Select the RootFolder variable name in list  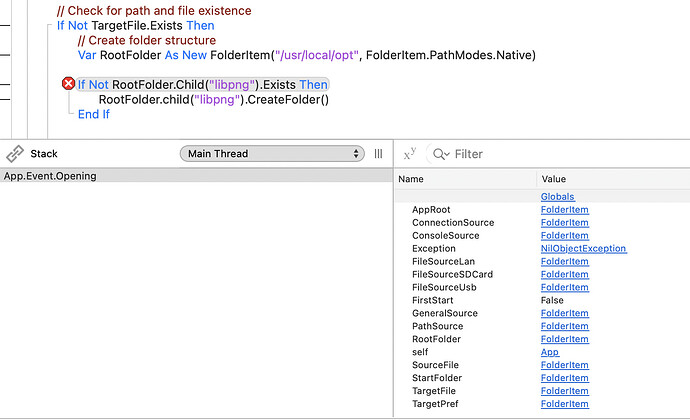(437, 339)
